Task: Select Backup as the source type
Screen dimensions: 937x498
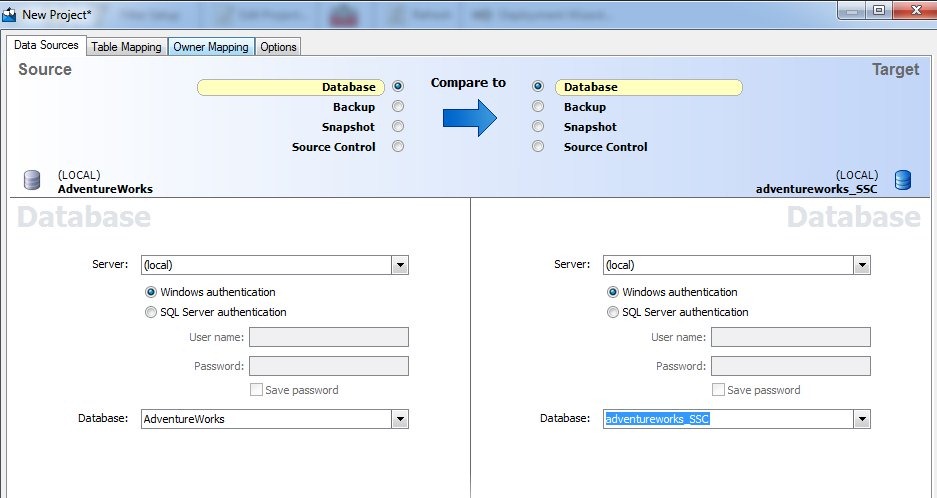Action: [x=398, y=107]
